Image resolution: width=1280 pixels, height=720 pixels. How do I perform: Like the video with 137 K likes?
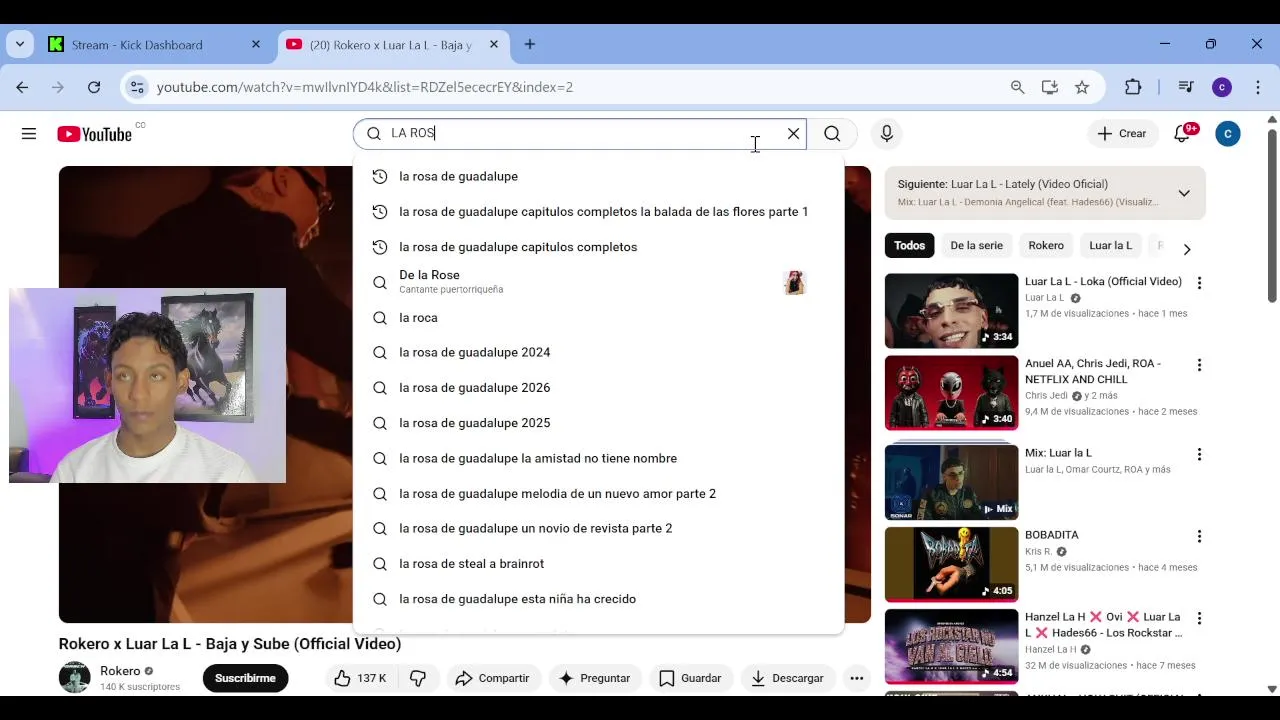click(360, 678)
